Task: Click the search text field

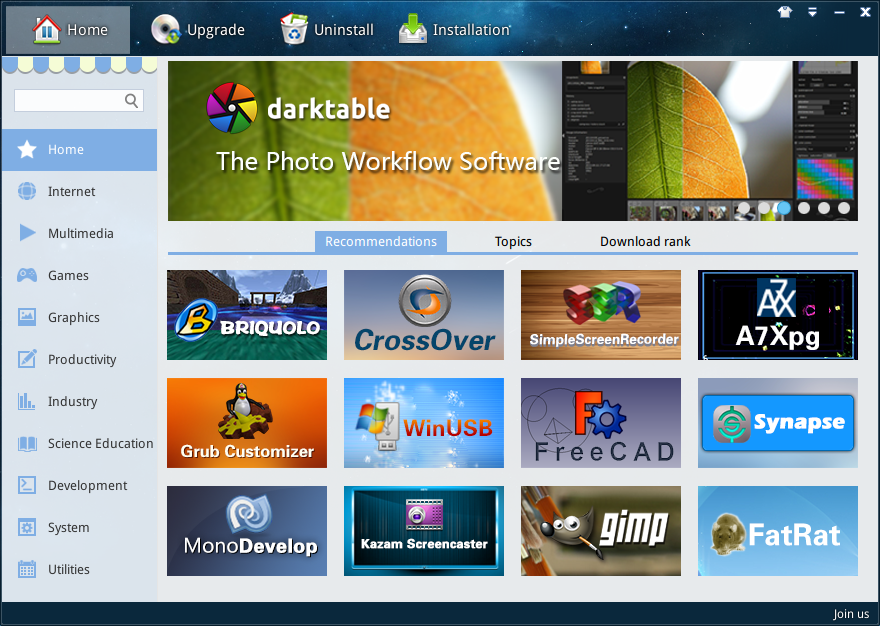Action: pos(79,100)
